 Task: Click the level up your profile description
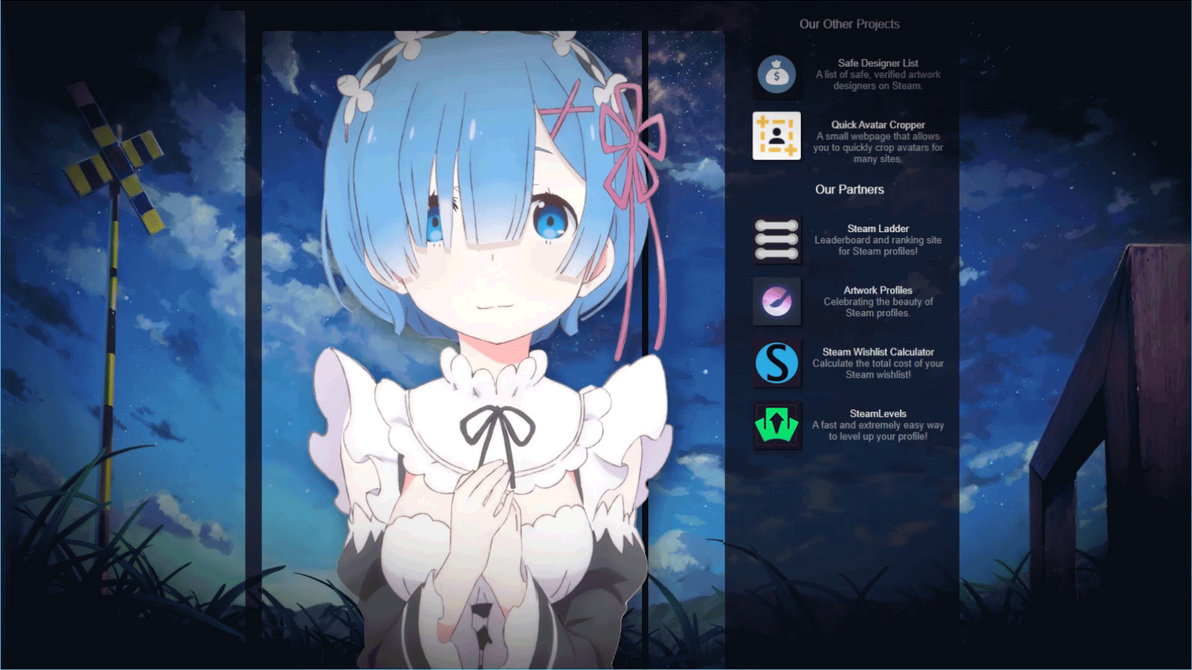point(879,430)
